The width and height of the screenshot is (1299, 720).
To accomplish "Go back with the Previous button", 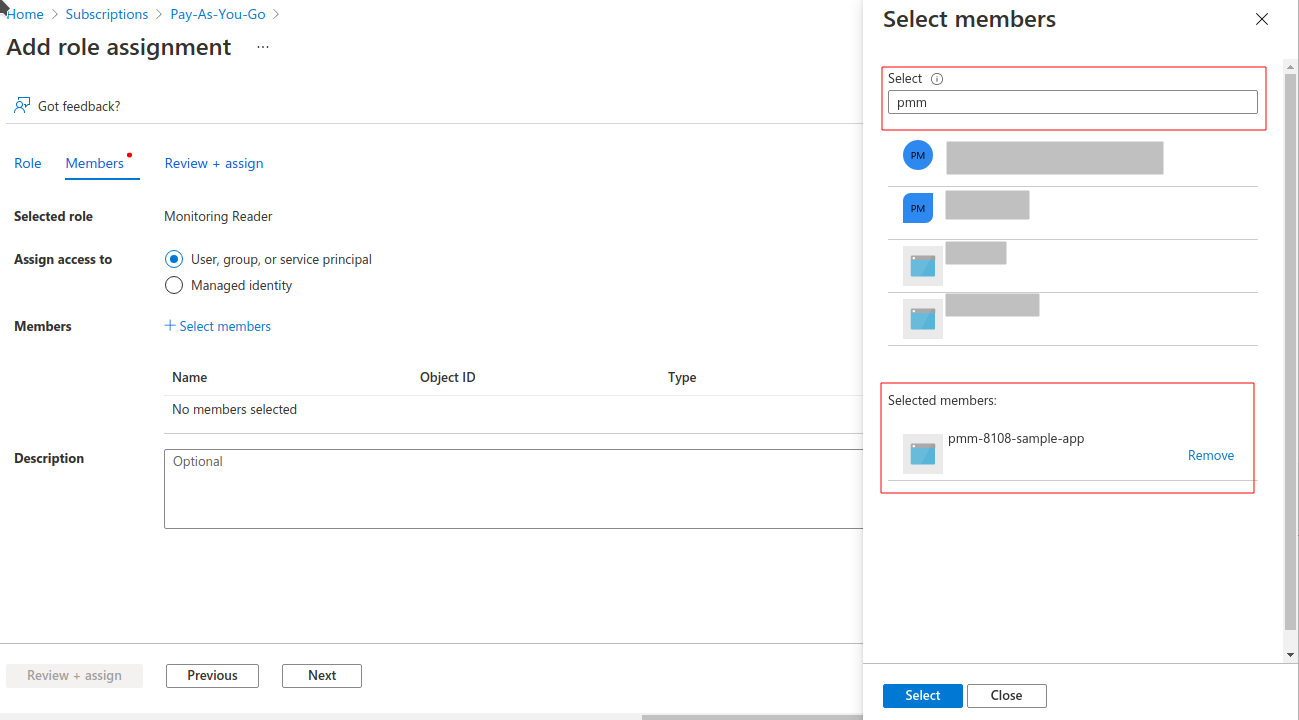I will click(x=212, y=675).
